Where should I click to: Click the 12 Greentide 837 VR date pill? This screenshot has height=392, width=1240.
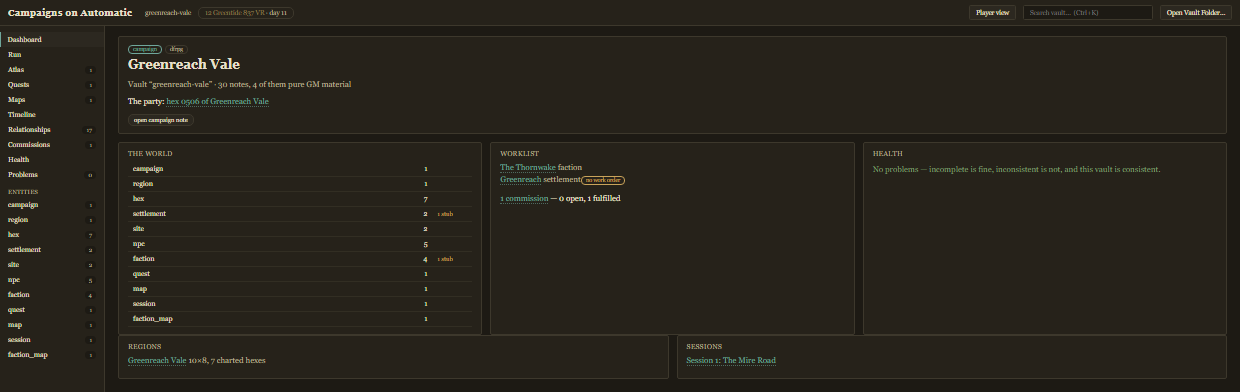[x=247, y=12]
